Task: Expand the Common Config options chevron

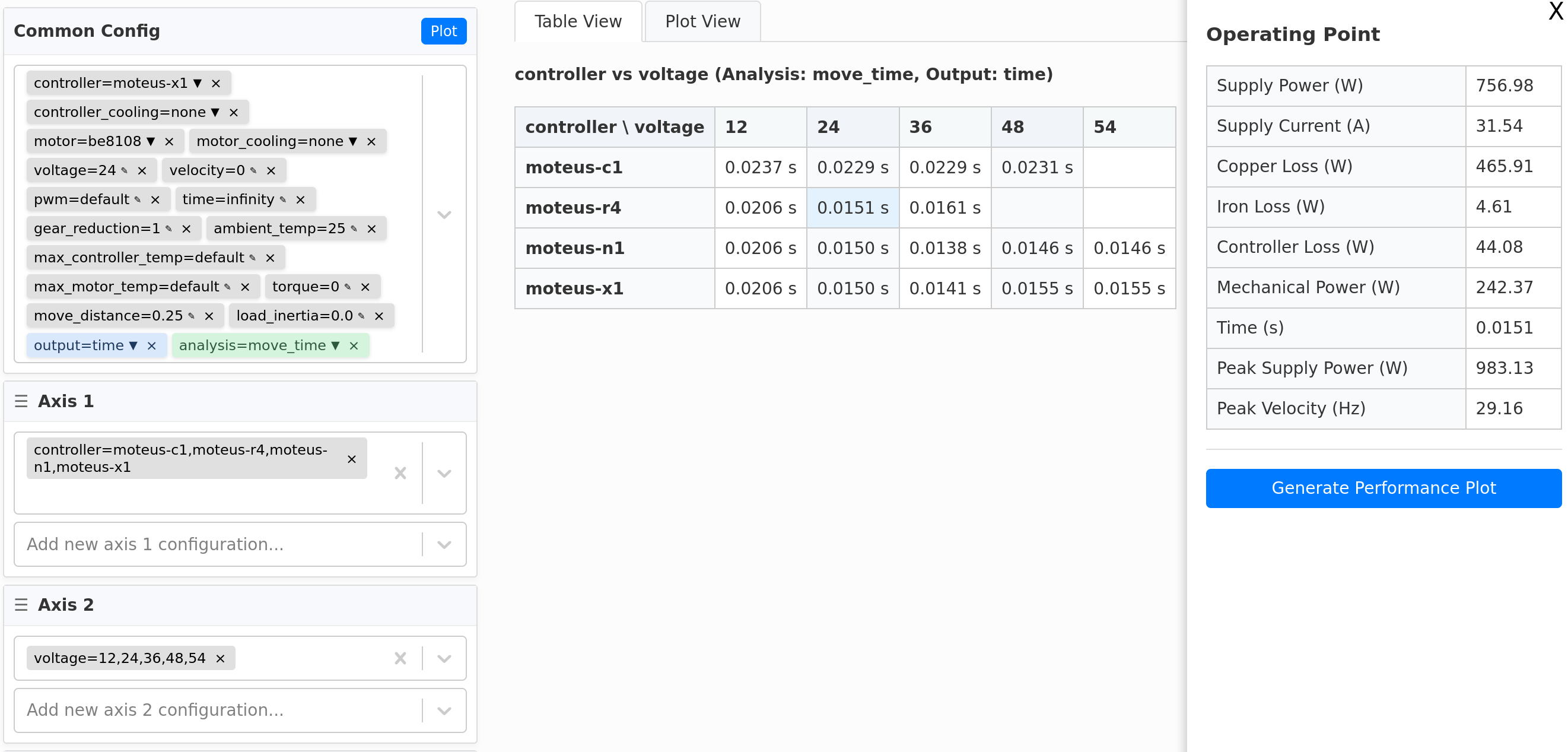Action: click(444, 214)
